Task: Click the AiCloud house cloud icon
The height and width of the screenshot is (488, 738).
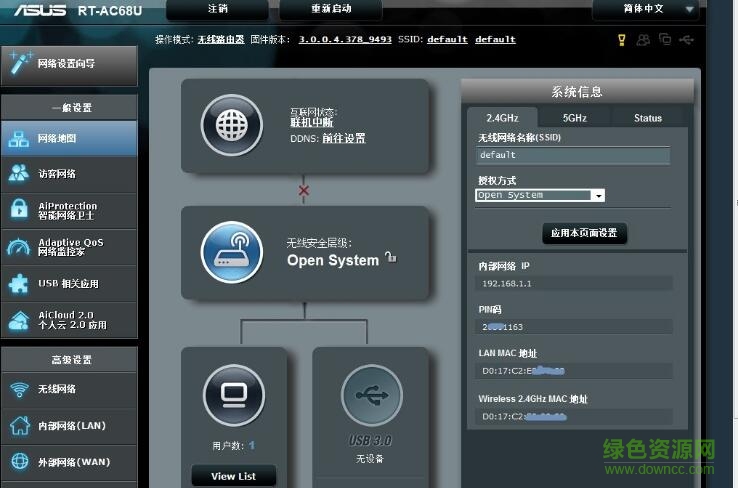Action: pos(19,320)
